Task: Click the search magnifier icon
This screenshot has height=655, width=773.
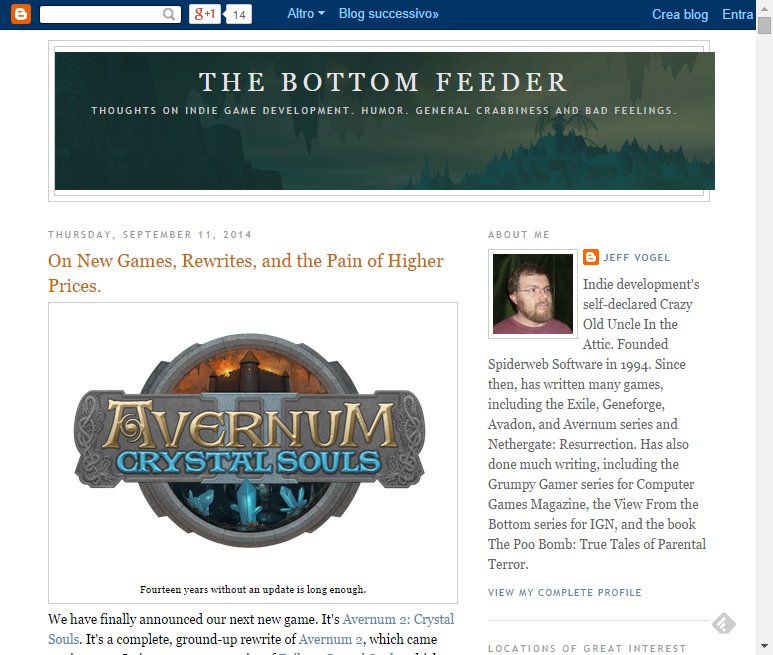Action: (169, 14)
